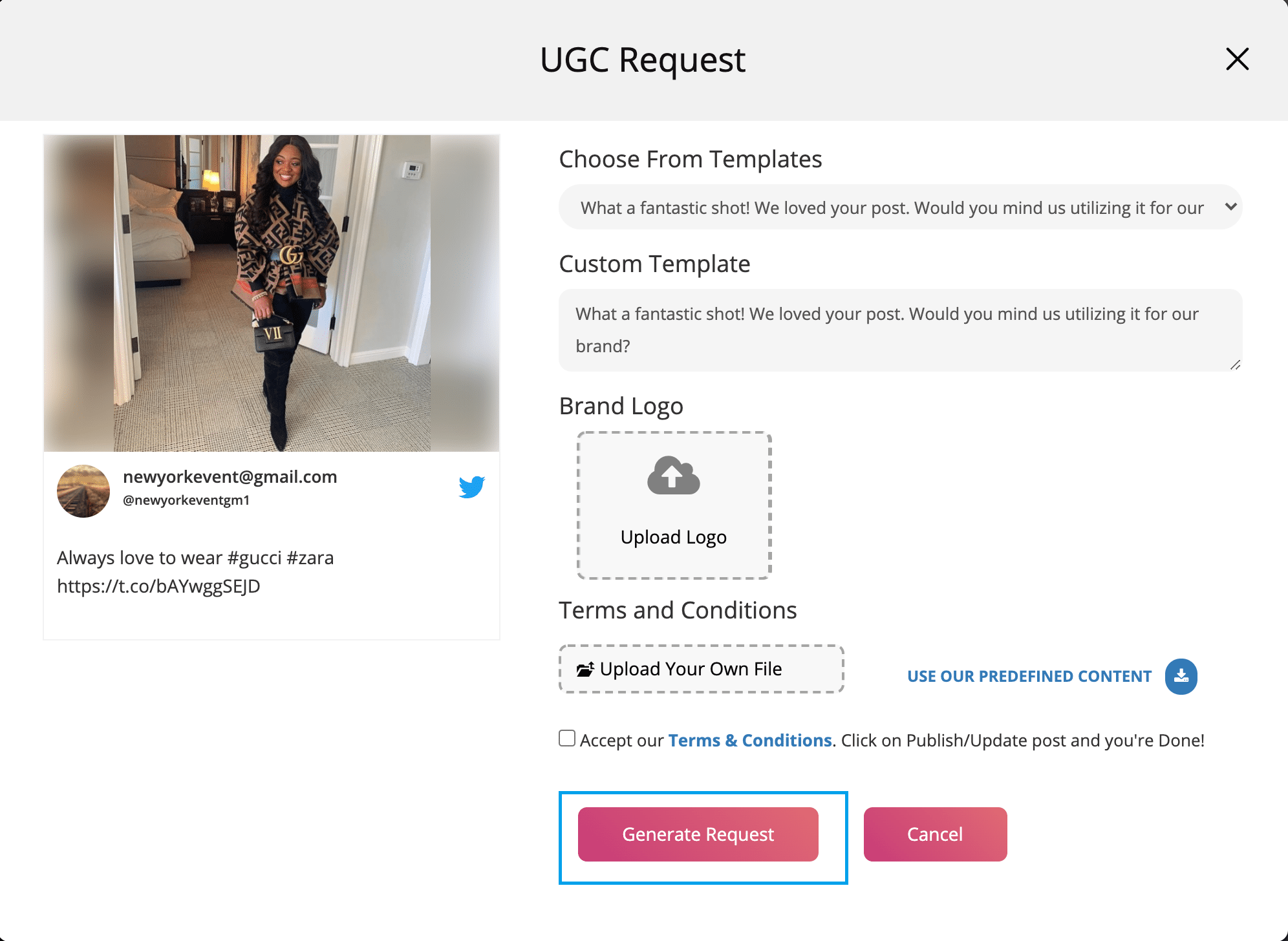Click the cloud upload icon

(673, 476)
